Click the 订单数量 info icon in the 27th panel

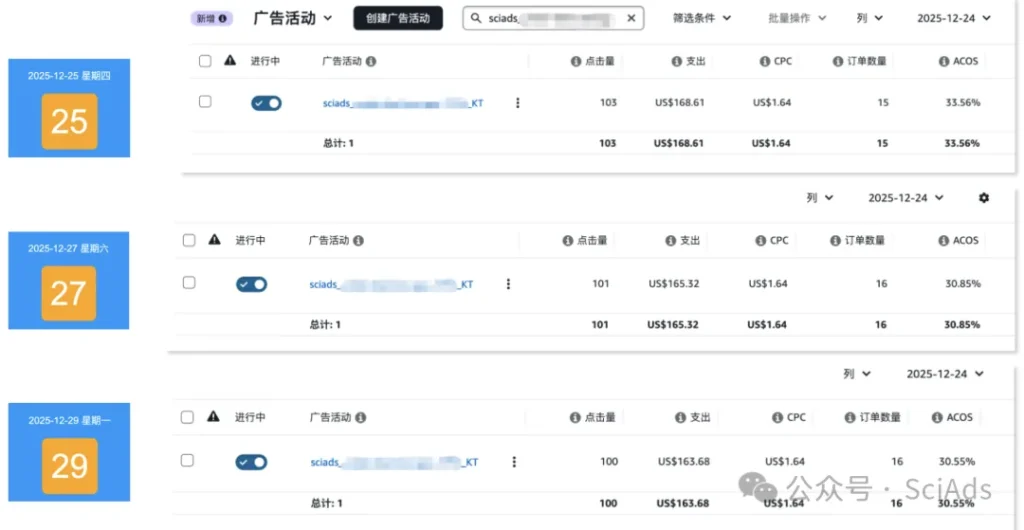pos(835,241)
